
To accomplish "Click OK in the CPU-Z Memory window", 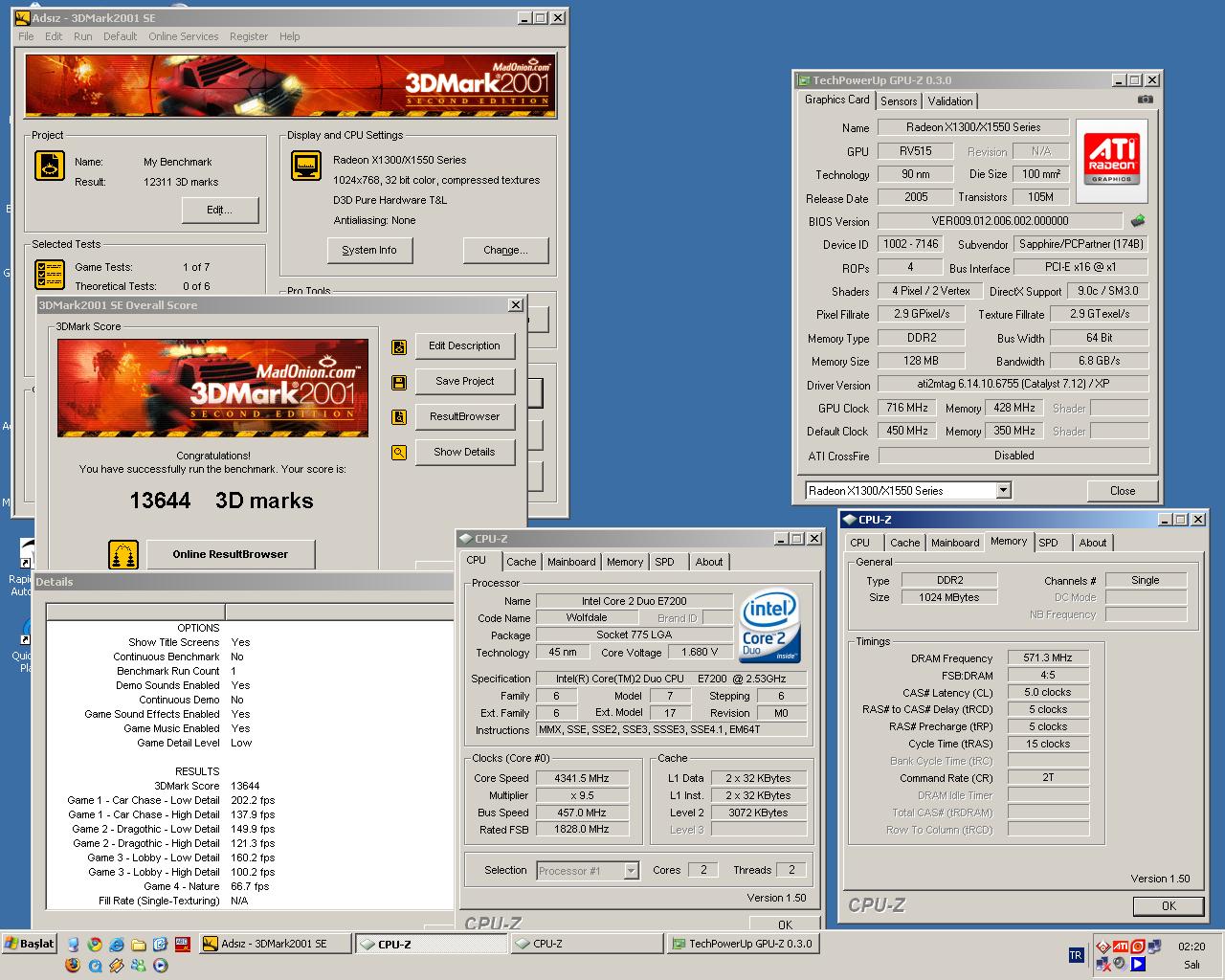I will [1169, 905].
